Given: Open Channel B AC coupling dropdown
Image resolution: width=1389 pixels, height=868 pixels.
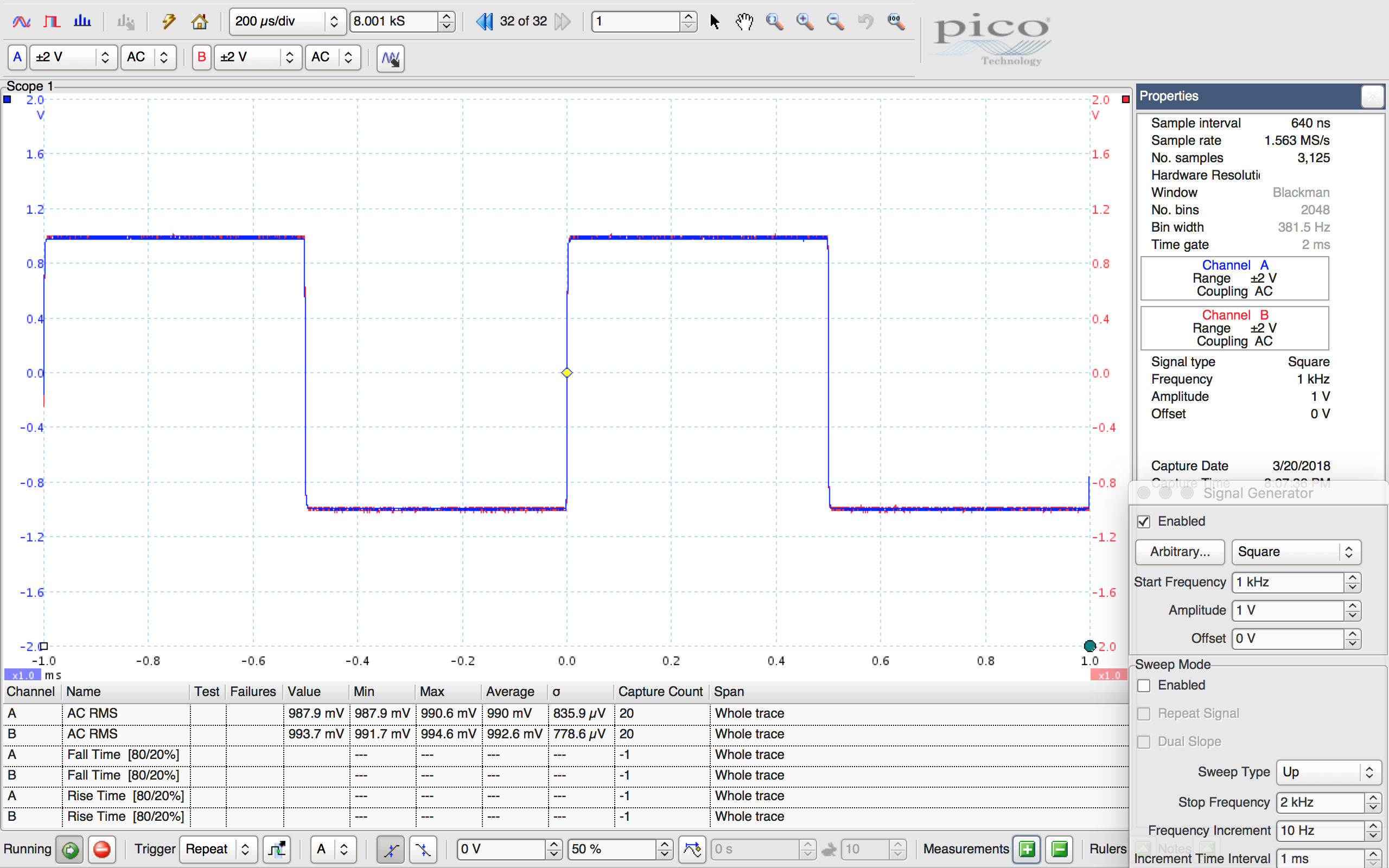Looking at the screenshot, I should 333,58.
